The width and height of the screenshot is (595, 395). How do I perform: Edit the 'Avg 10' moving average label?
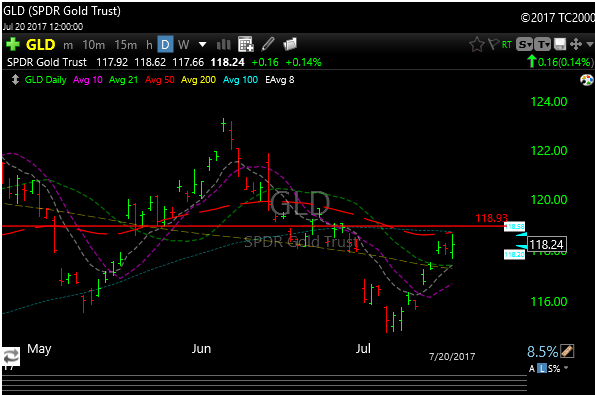(88, 80)
